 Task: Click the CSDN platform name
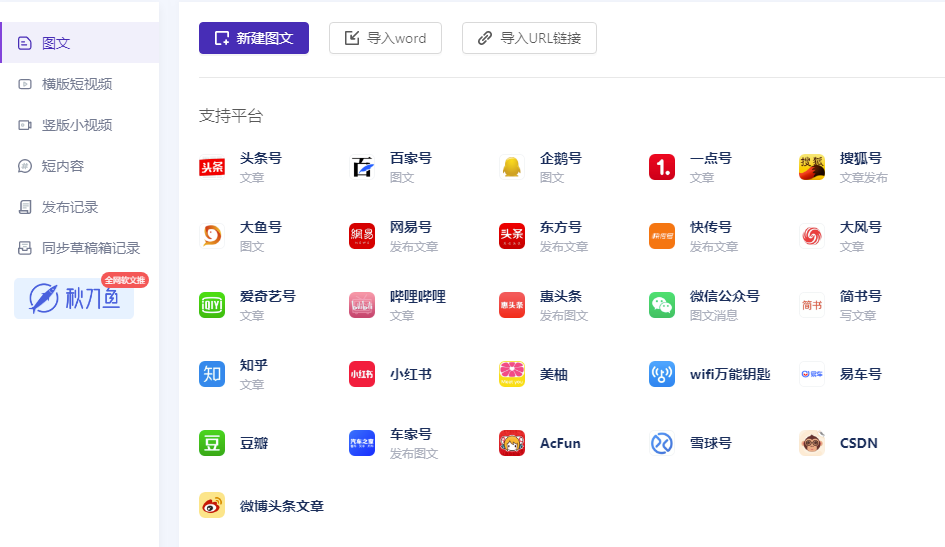858,443
